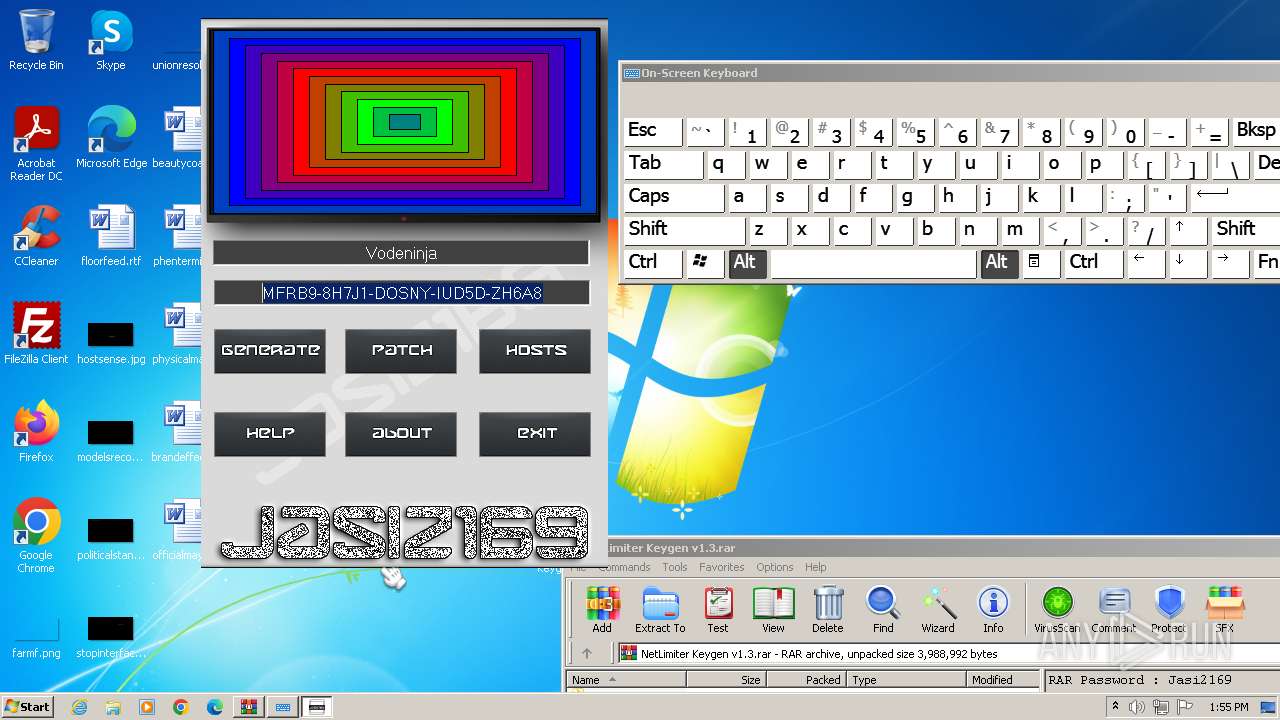Click the Delete trash icon in WinRAR

pyautogui.click(x=828, y=610)
